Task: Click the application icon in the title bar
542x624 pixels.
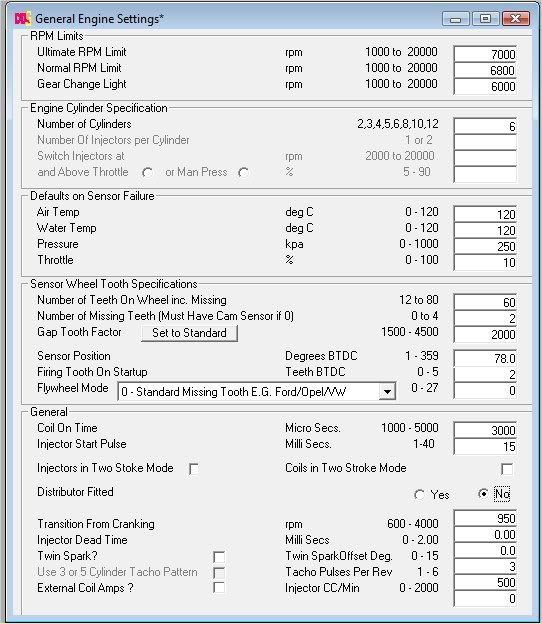Action: (22, 19)
